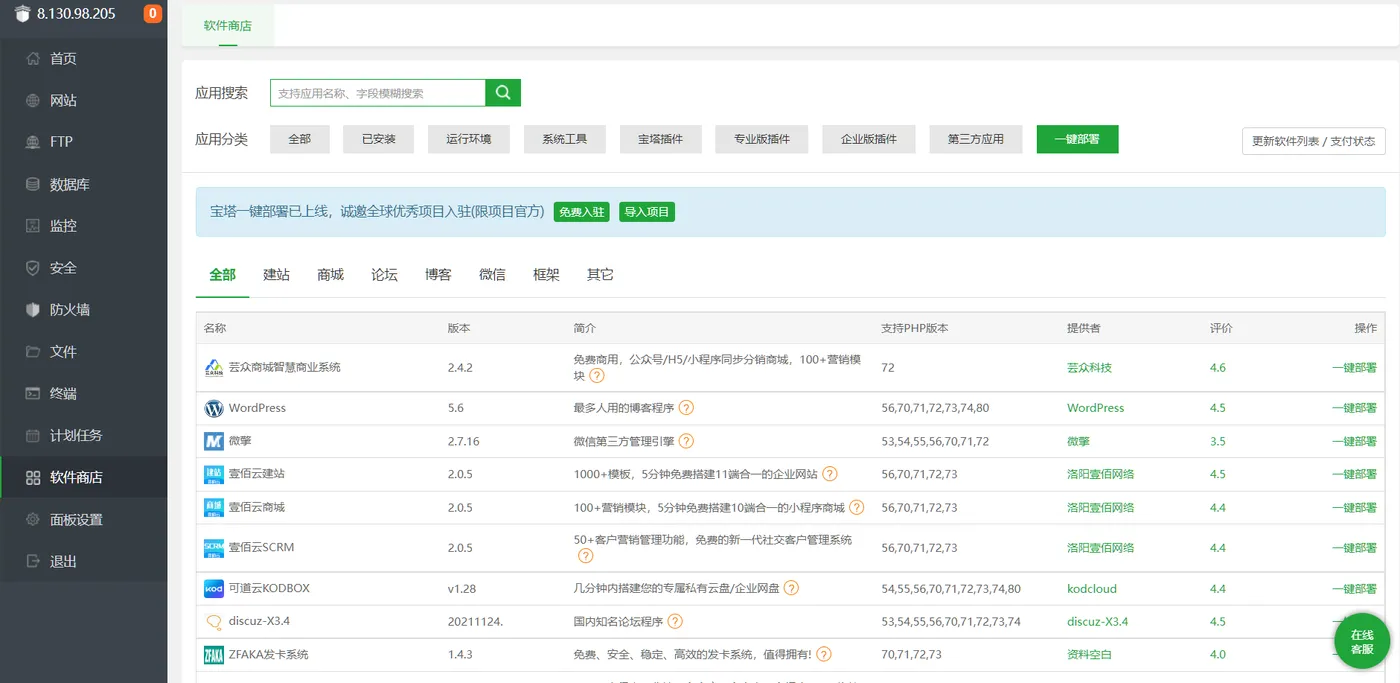
Task: Switch to the 微信 category tab
Action: click(x=493, y=275)
